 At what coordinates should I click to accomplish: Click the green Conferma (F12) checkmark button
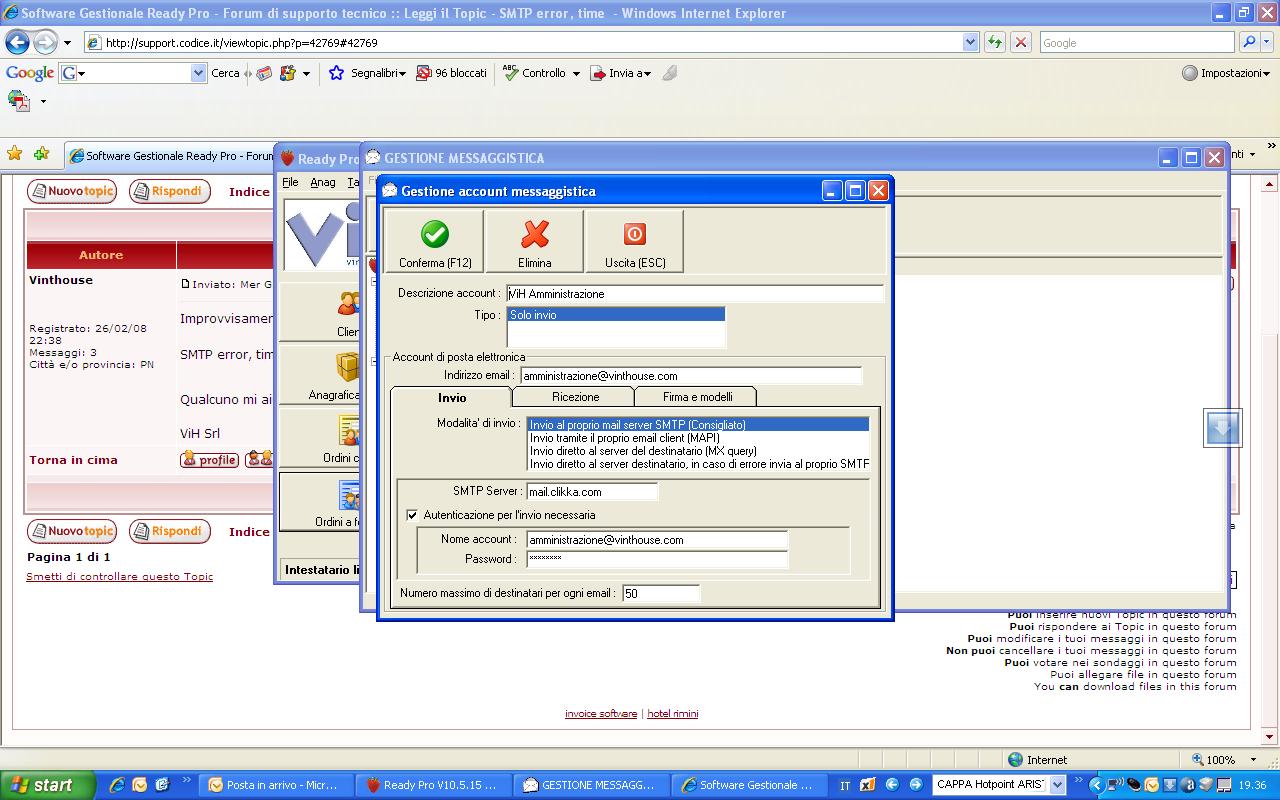pyautogui.click(x=435, y=241)
